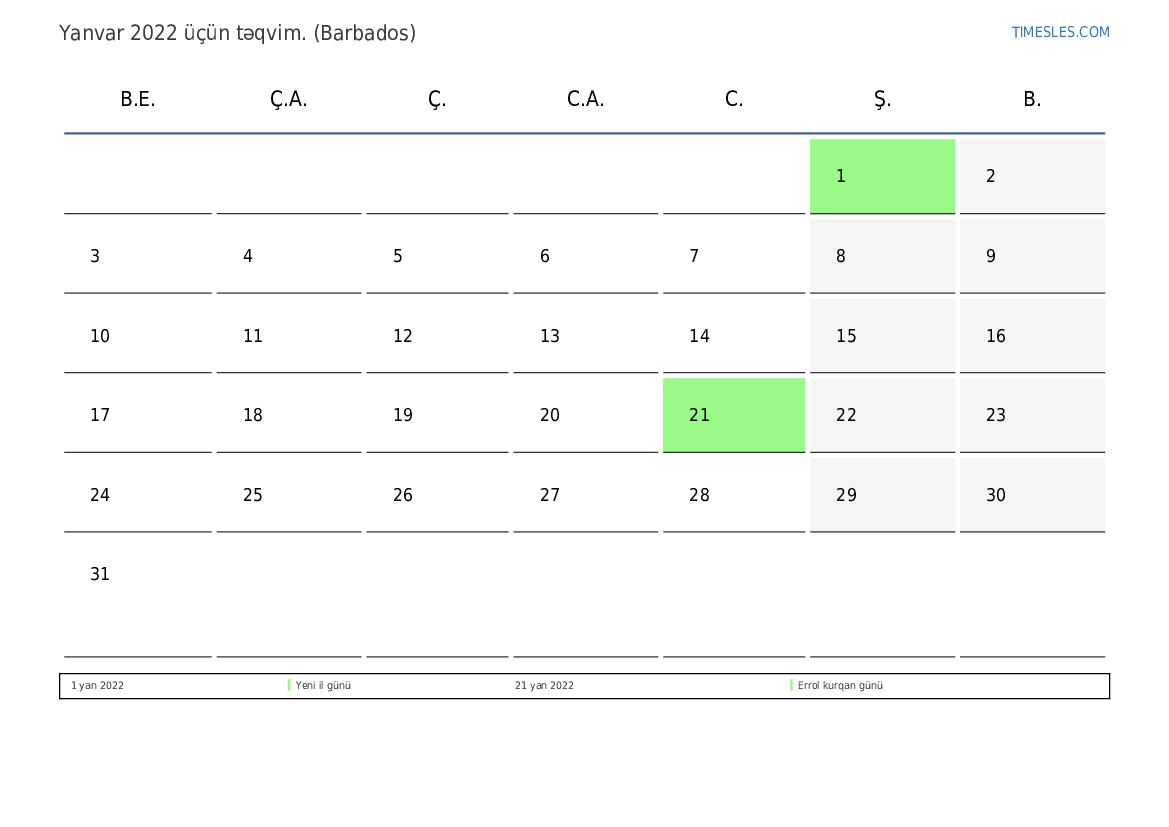This screenshot has width=1169, height=827.
Task: Click the Yeni il günü legend label
Action: coord(323,686)
